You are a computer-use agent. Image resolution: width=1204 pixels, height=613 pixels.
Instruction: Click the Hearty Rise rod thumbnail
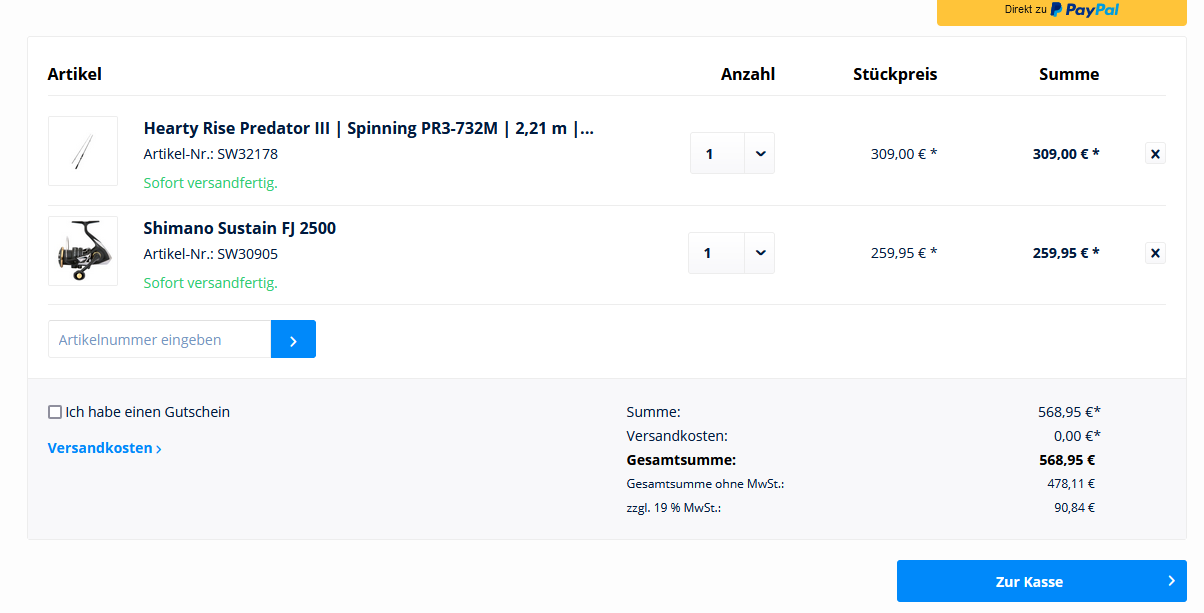83,151
